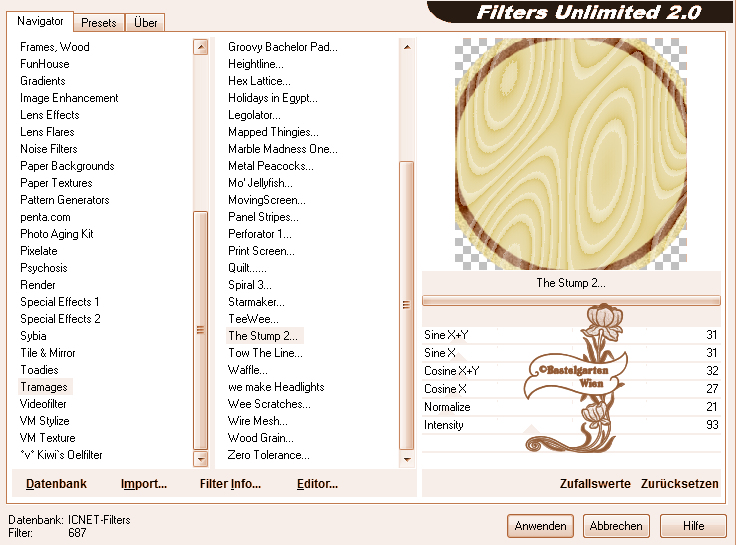This screenshot has width=736, height=545.
Task: Choose The Stump 2... filter
Action: (263, 336)
